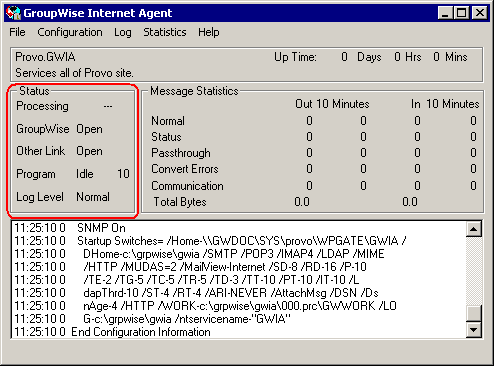This screenshot has height=366, width=494.
Task: Open the File menu
Action: (x=17, y=32)
